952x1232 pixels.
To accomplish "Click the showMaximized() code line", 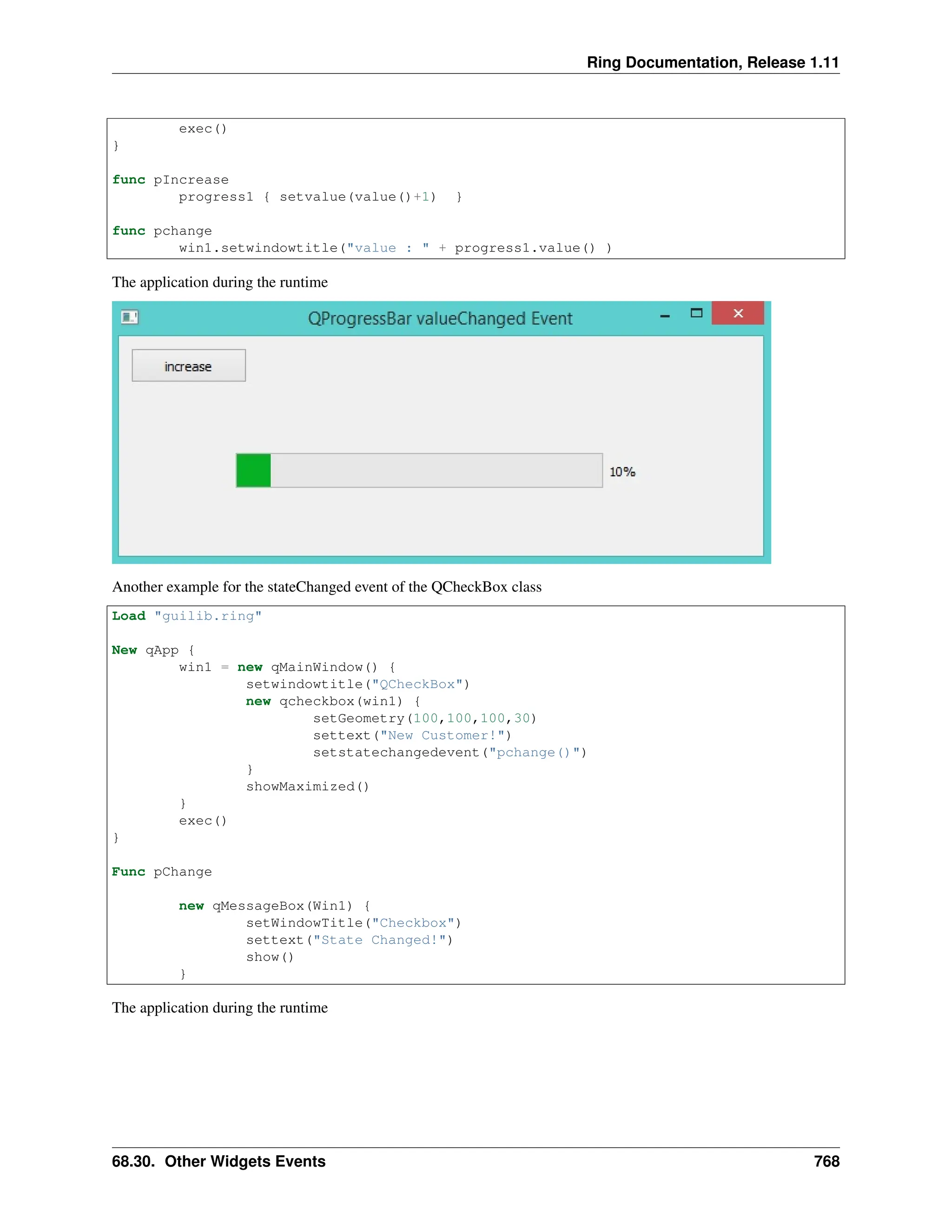I will click(307, 786).
